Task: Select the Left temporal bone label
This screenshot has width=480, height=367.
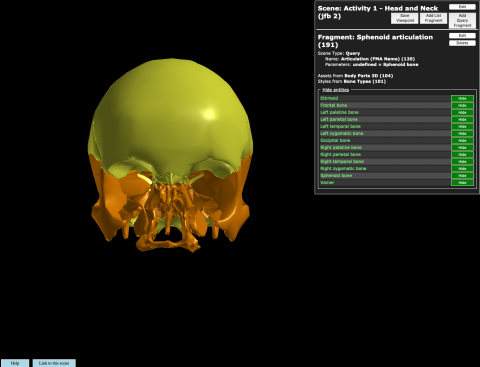Action: 340,126
